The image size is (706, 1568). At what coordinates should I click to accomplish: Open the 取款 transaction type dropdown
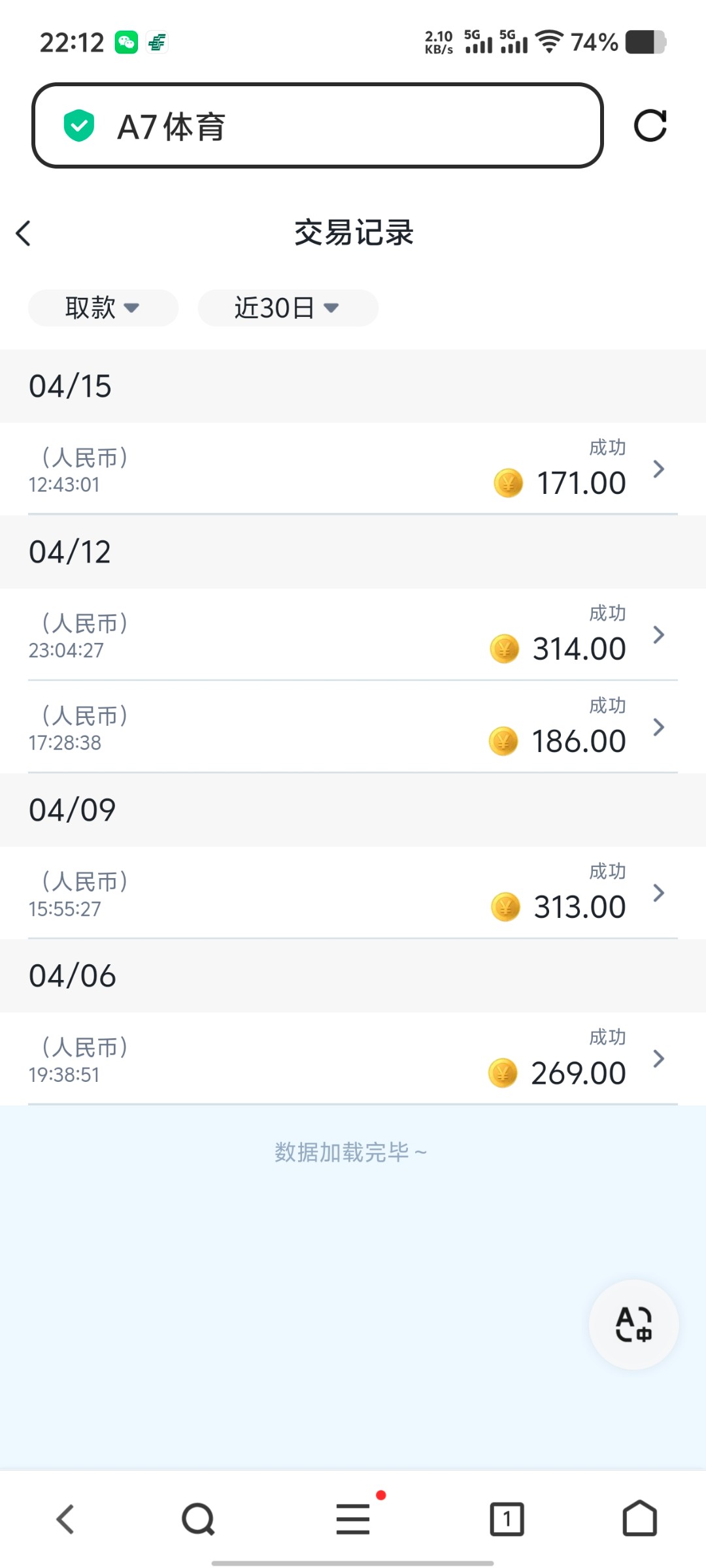103,308
